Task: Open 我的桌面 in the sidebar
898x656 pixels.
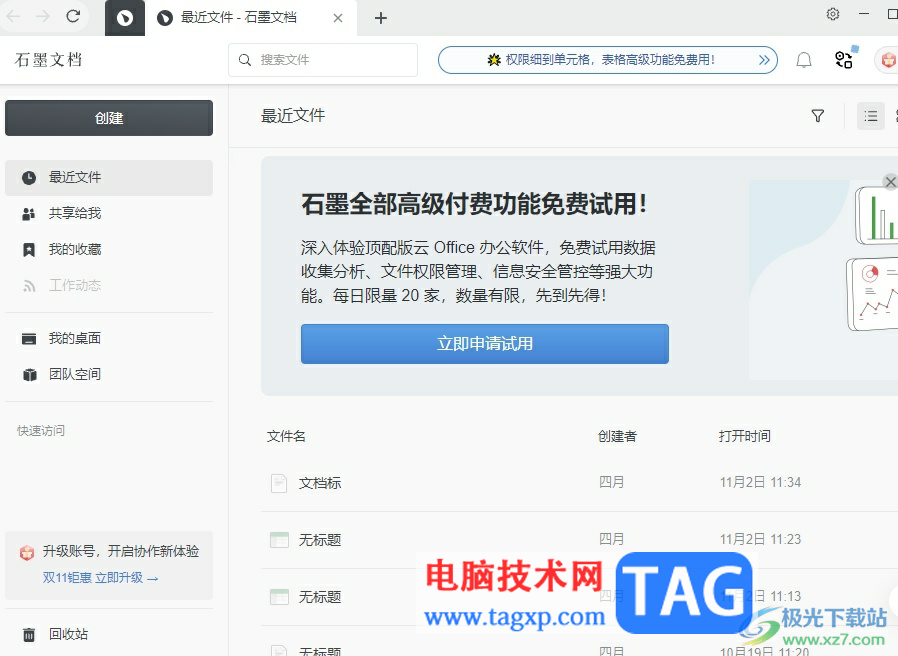Action: (109, 339)
